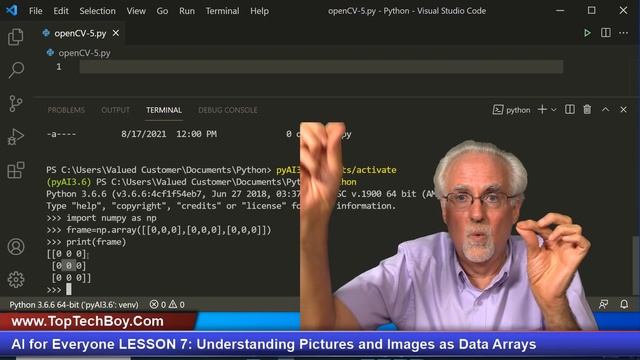Maximize the panel with the up chevron
This screenshot has height=360, width=640.
click(605, 109)
